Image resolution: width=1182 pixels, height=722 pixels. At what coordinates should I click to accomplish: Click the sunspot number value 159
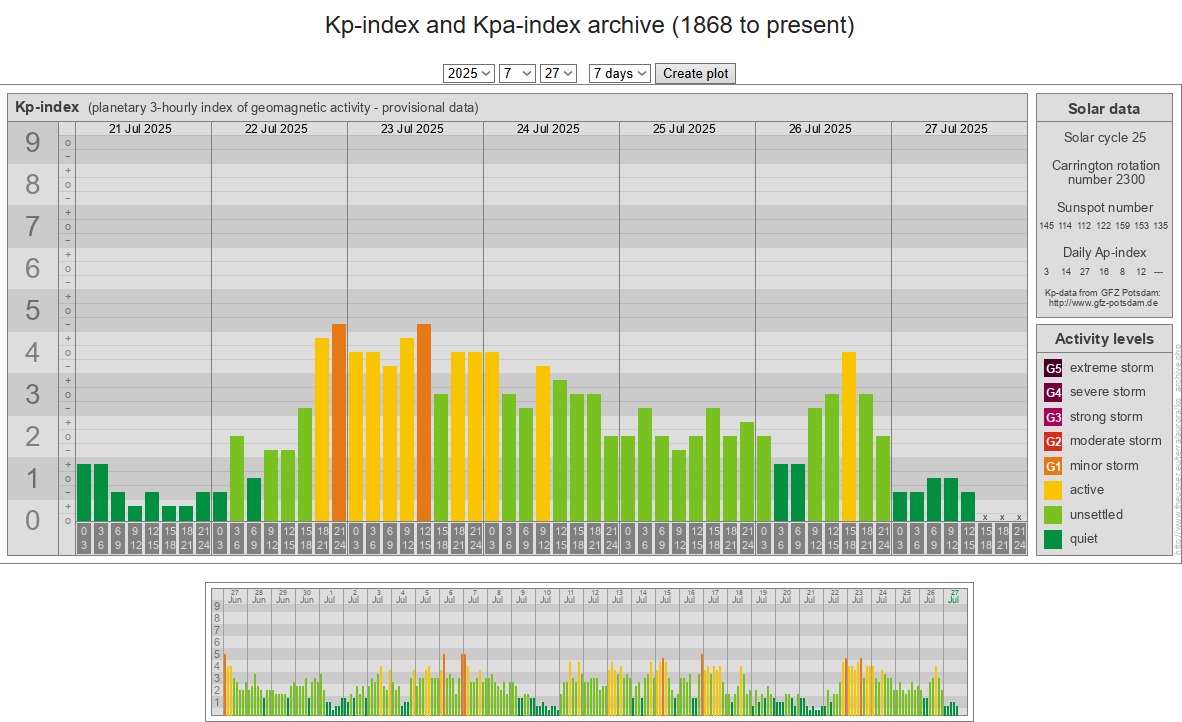(1122, 225)
